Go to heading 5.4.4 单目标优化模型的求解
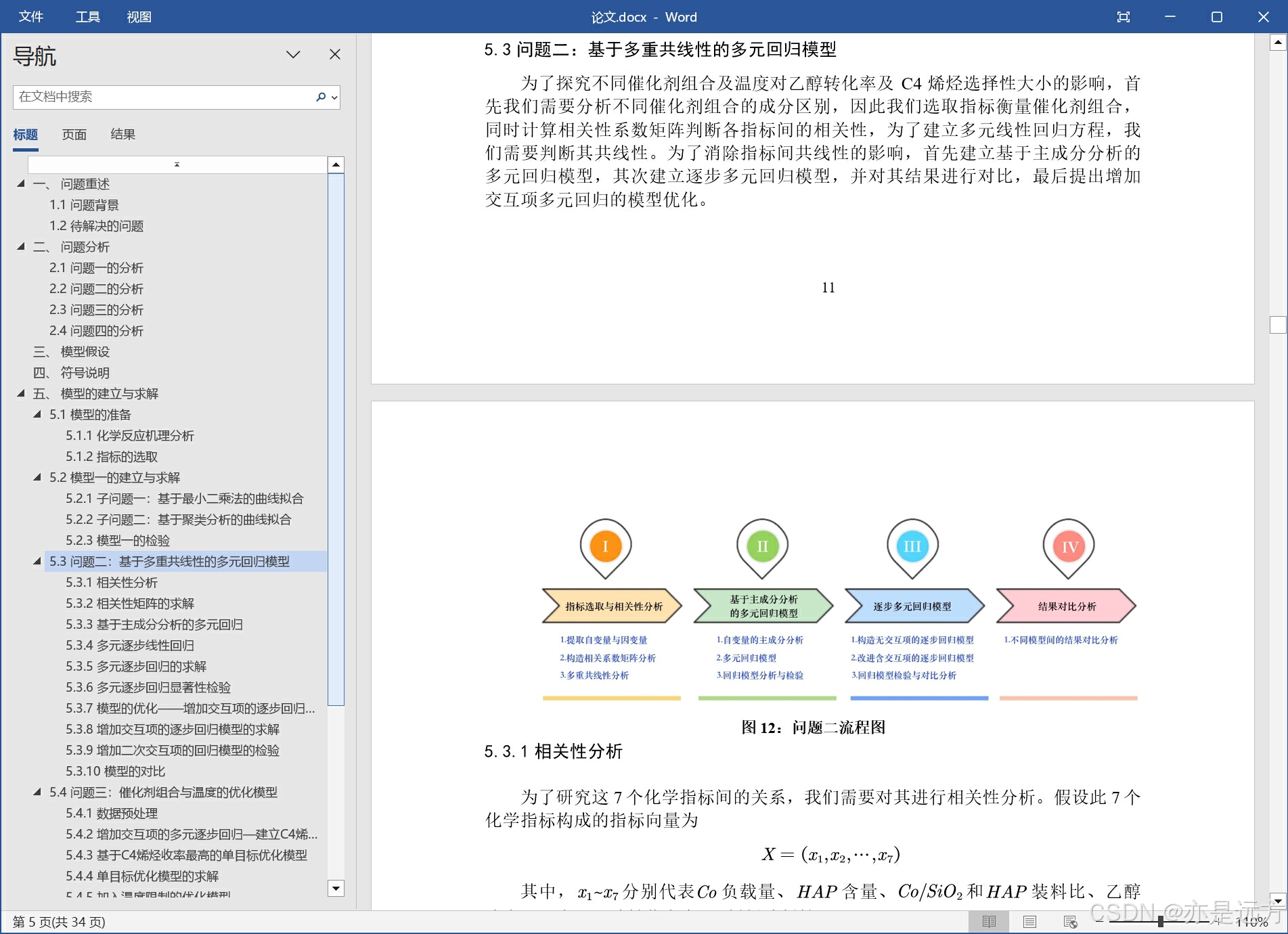The image size is (1288, 934). (142, 876)
